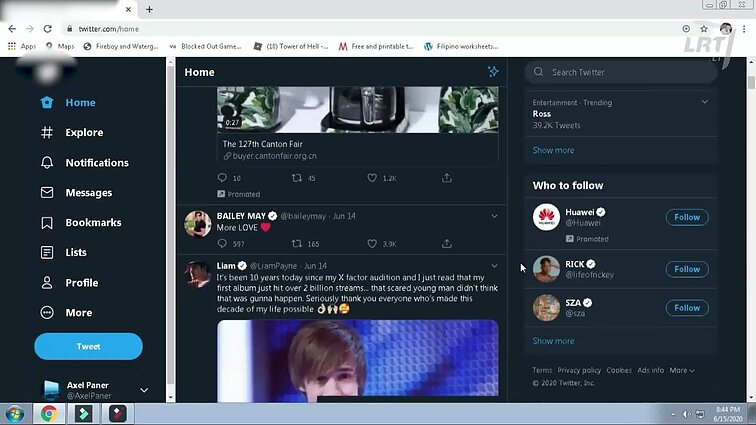Open the Home navigation item

pos(68,103)
